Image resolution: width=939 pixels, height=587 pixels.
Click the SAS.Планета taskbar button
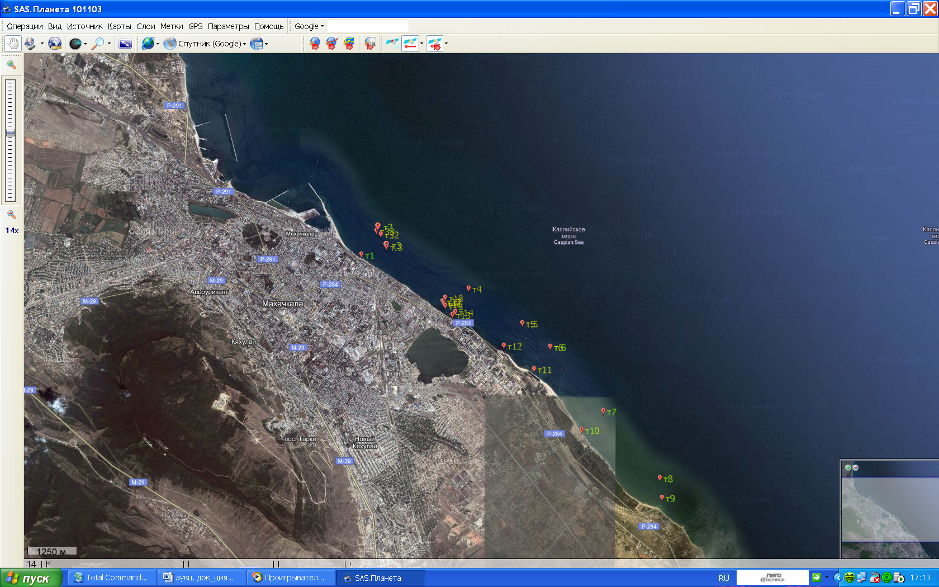coord(381,578)
